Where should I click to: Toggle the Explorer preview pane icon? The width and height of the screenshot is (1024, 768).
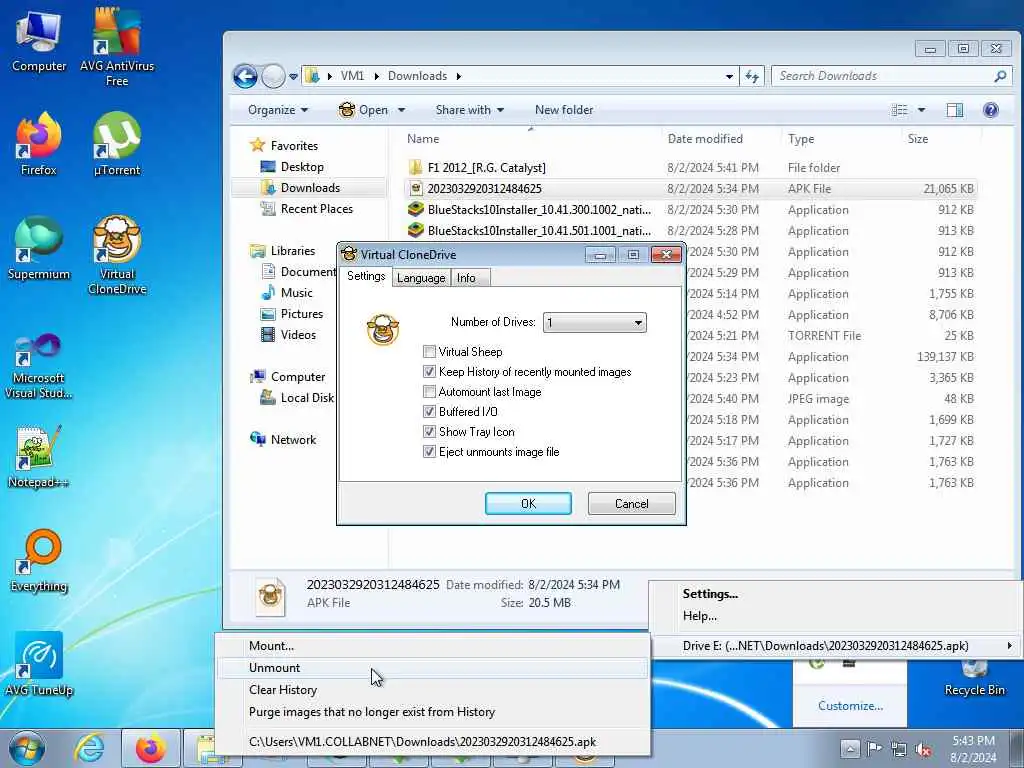[x=955, y=110]
